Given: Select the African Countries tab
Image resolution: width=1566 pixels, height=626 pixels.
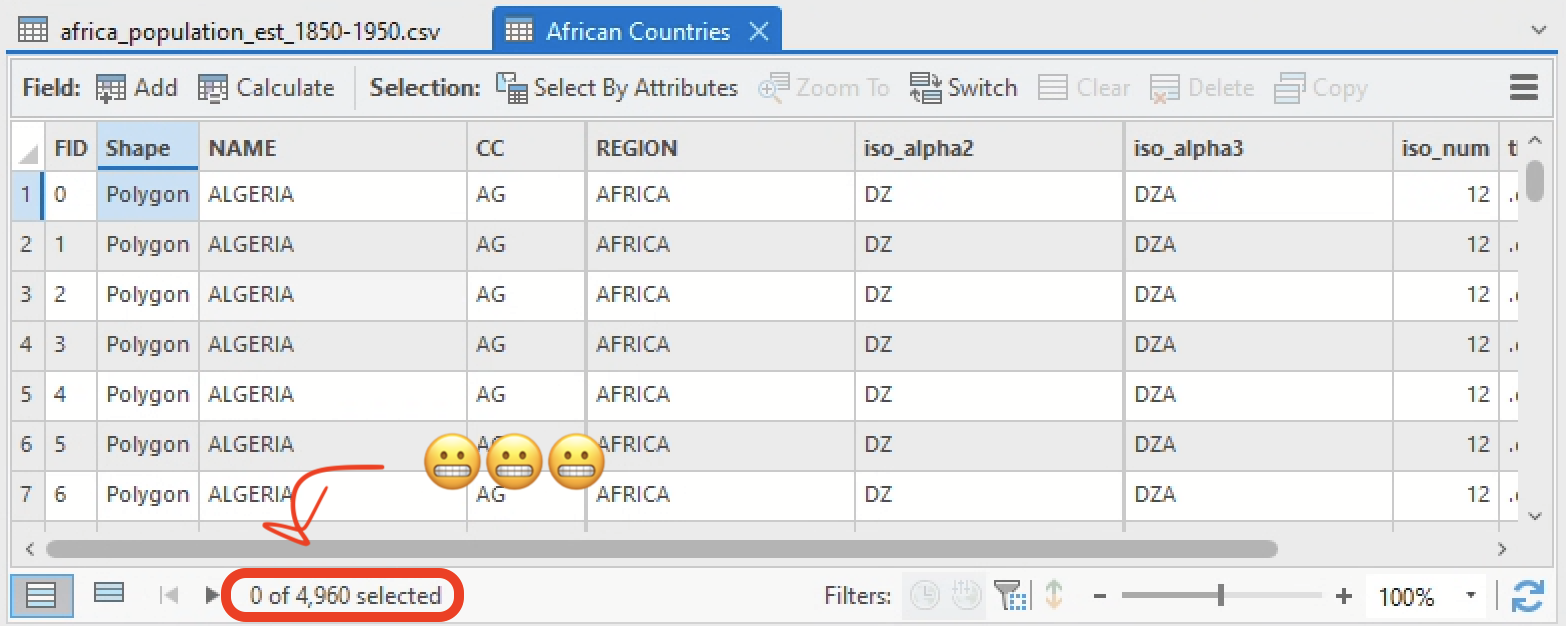Looking at the screenshot, I should coord(636,31).
